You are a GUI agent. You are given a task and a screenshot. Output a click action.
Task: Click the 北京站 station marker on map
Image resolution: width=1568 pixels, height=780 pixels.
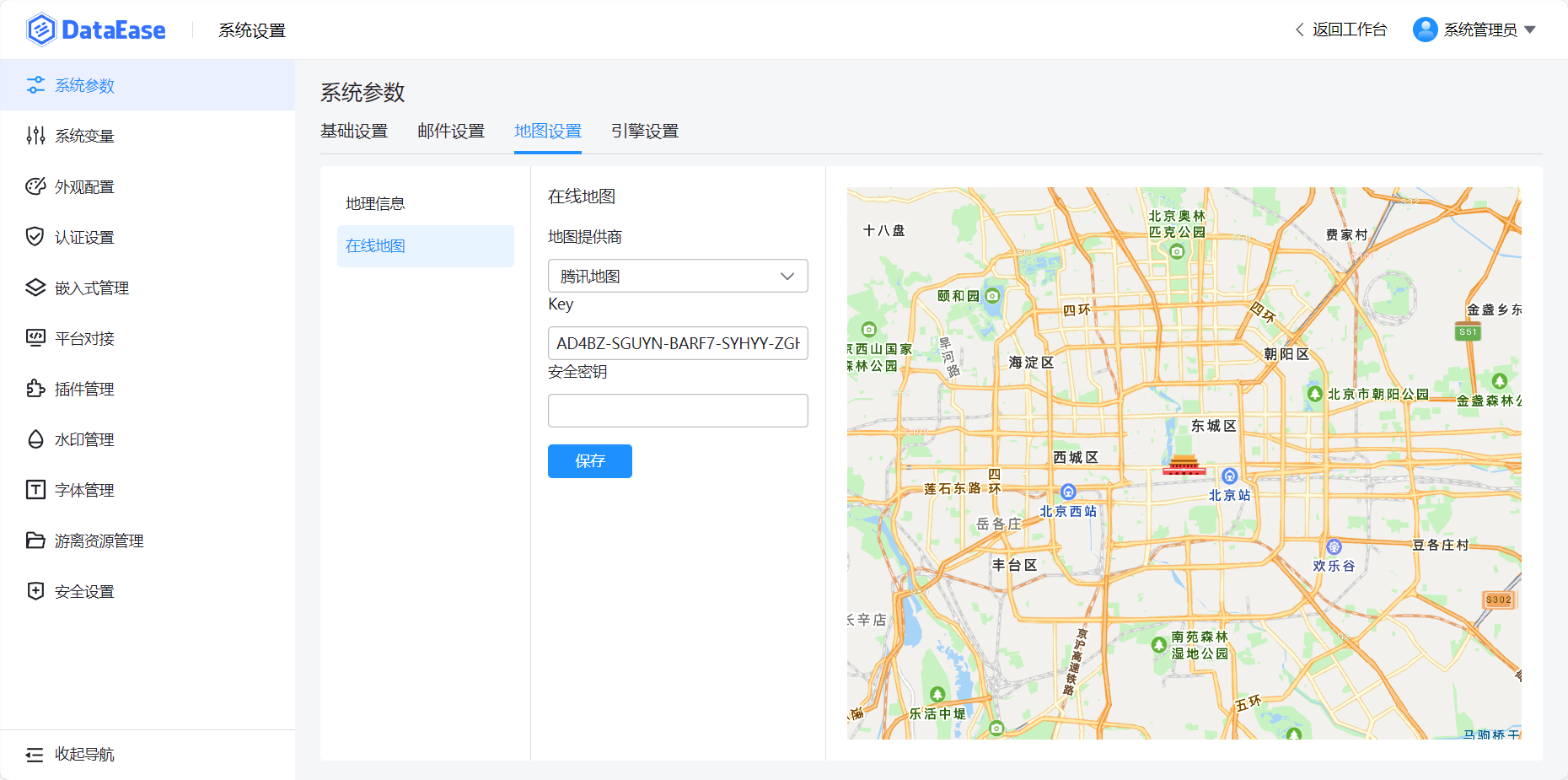click(1230, 476)
